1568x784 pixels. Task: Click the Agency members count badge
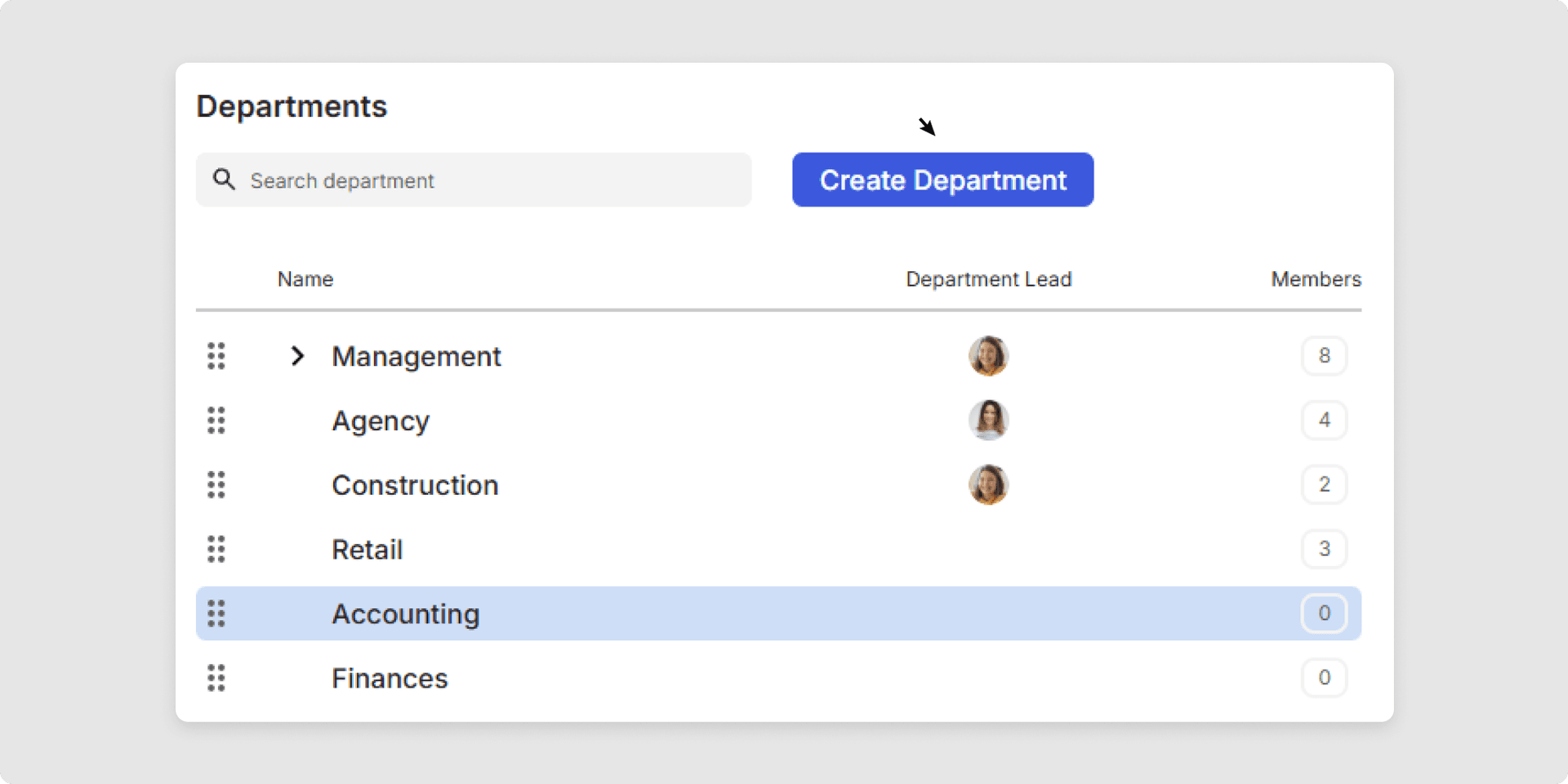(1324, 421)
